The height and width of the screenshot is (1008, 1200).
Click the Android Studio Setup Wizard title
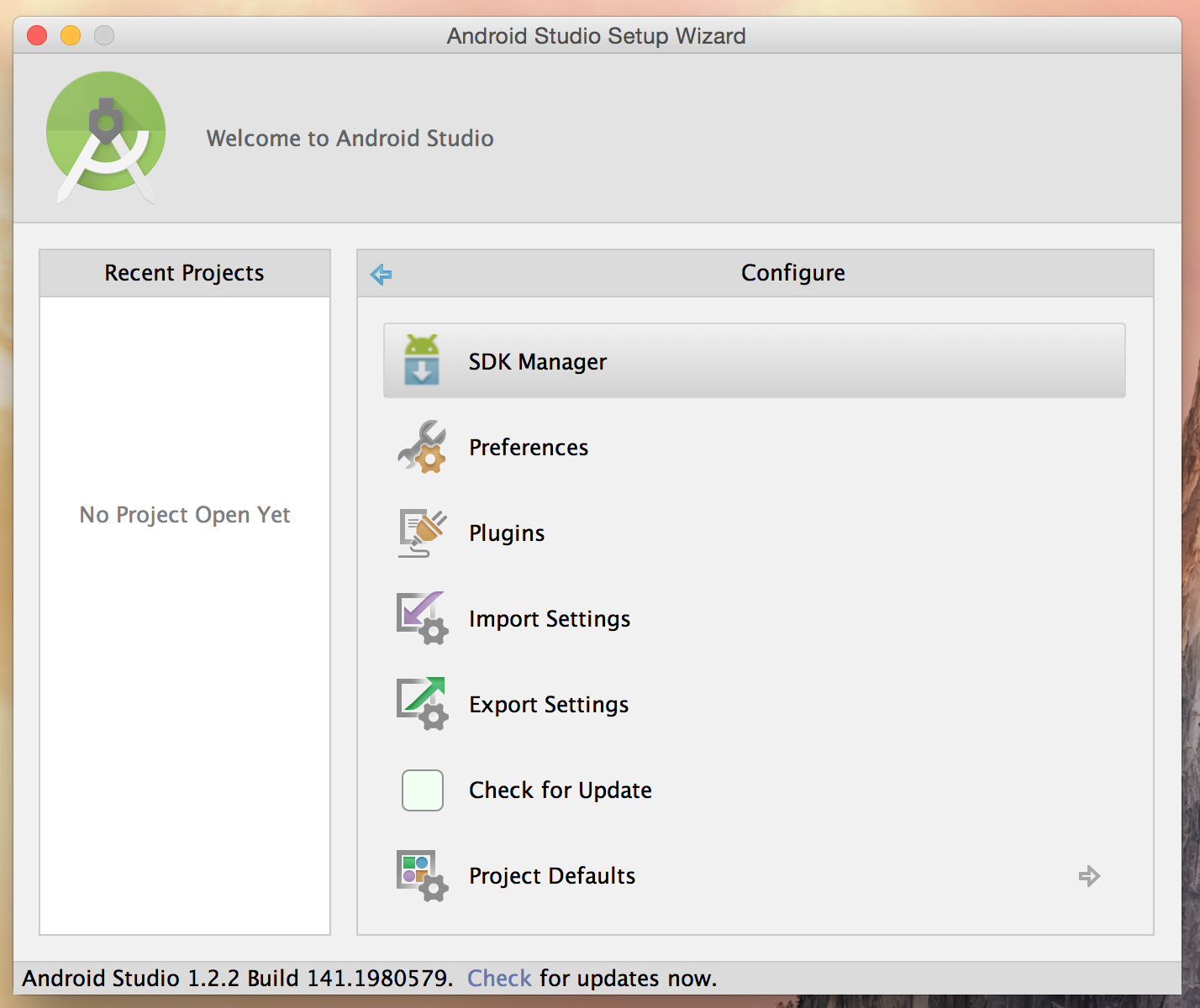(x=597, y=36)
